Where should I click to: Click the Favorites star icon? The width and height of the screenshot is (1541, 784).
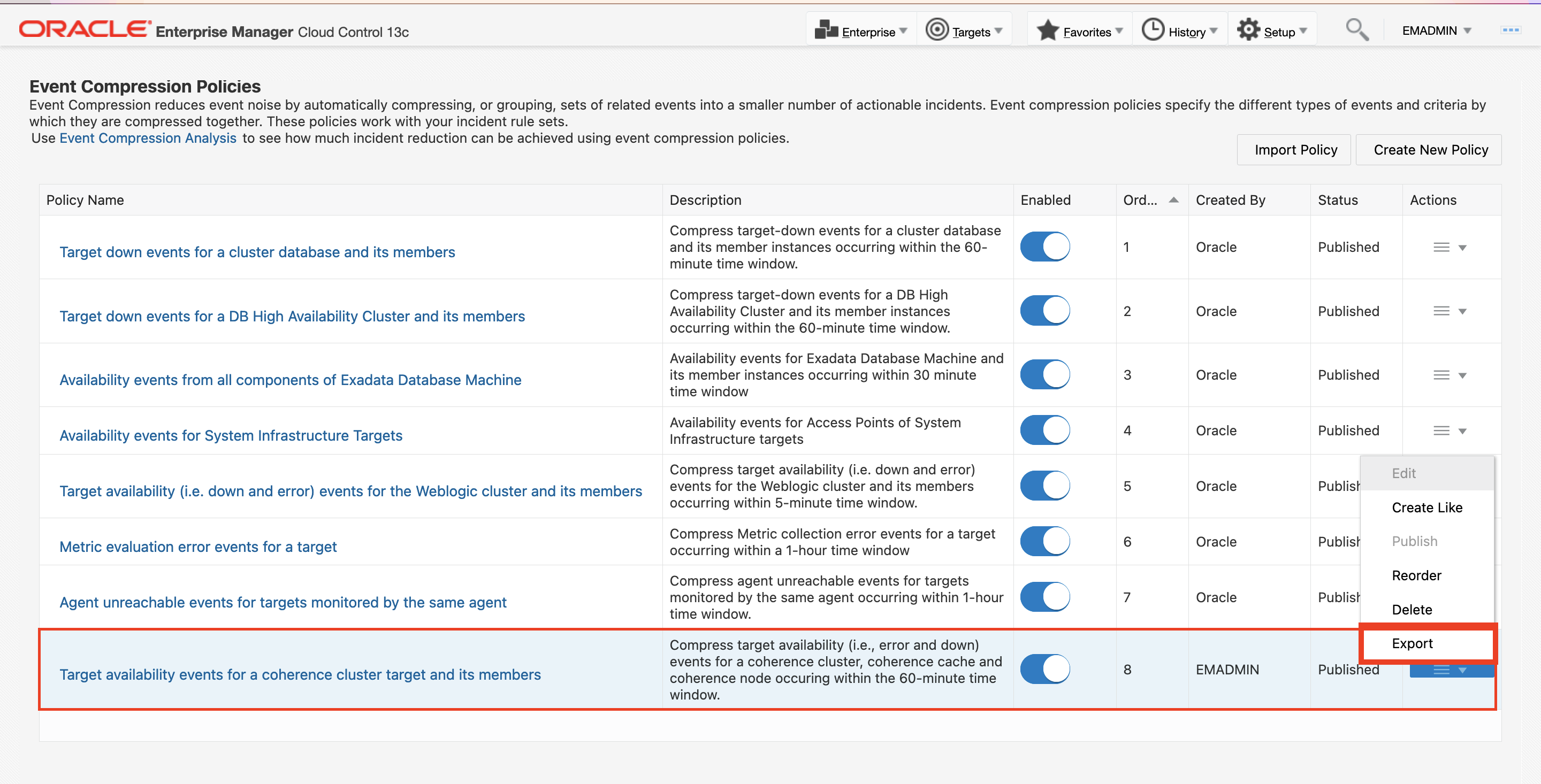pyautogui.click(x=1048, y=30)
